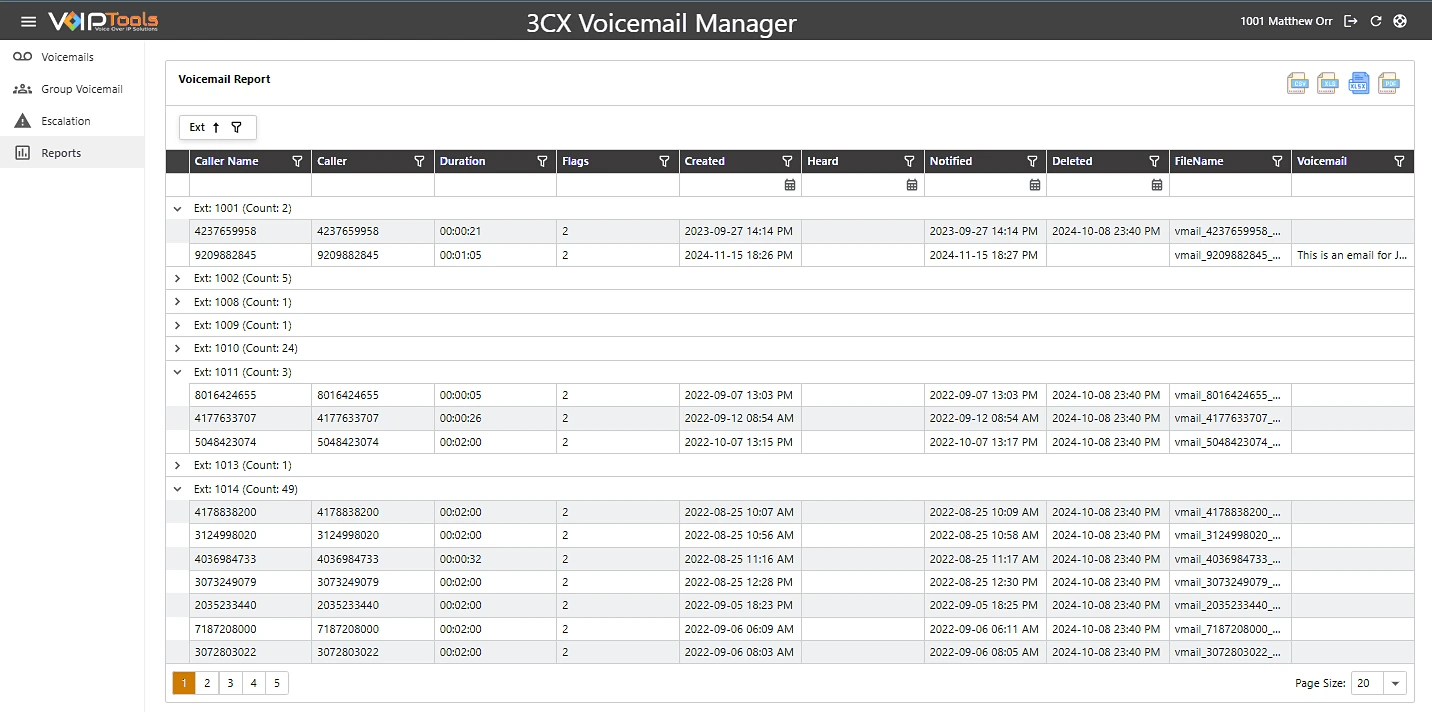
Task: Click the Voicemail filter text box
Action: point(1353,185)
